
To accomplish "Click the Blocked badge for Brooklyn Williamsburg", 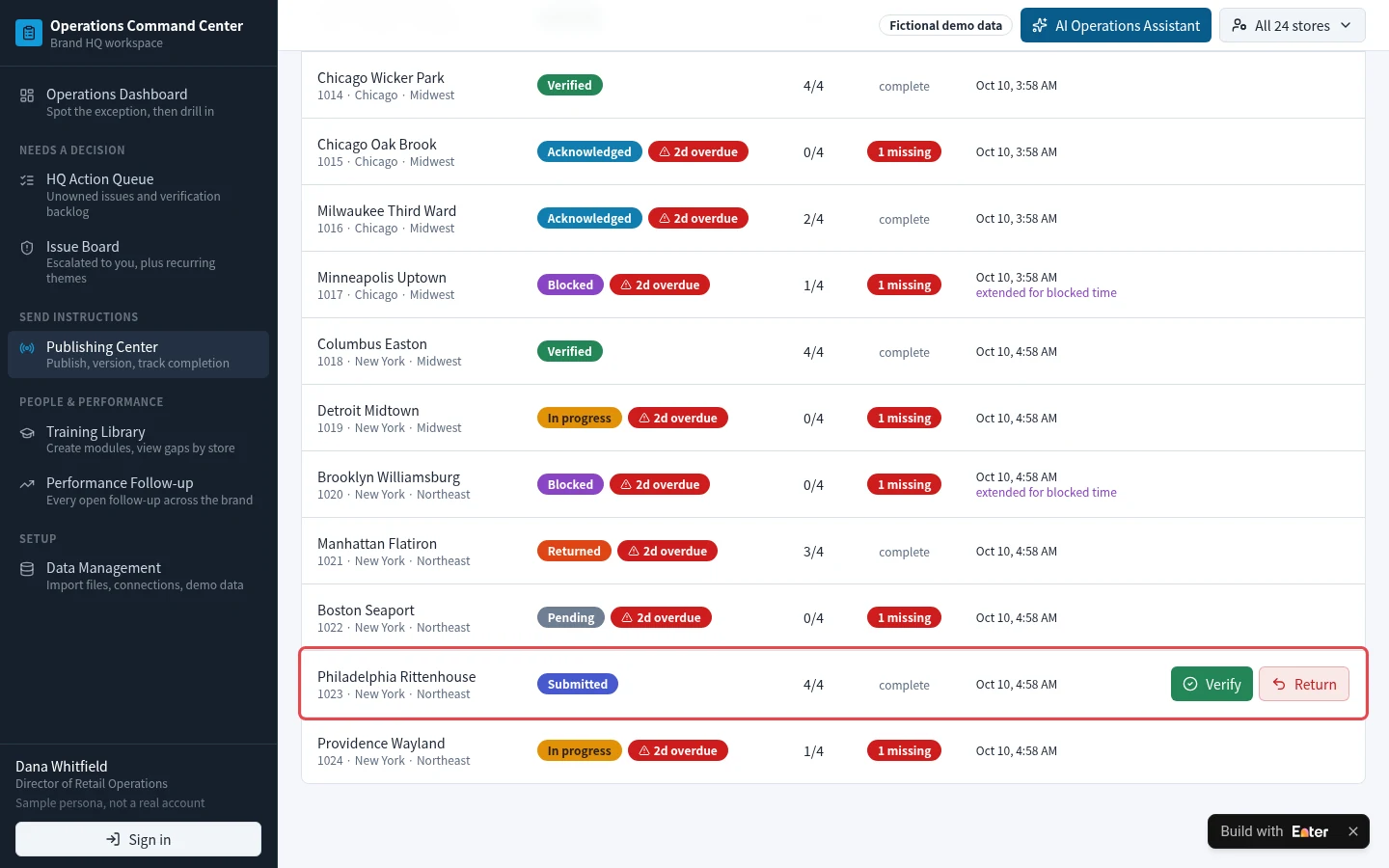I will coord(570,484).
